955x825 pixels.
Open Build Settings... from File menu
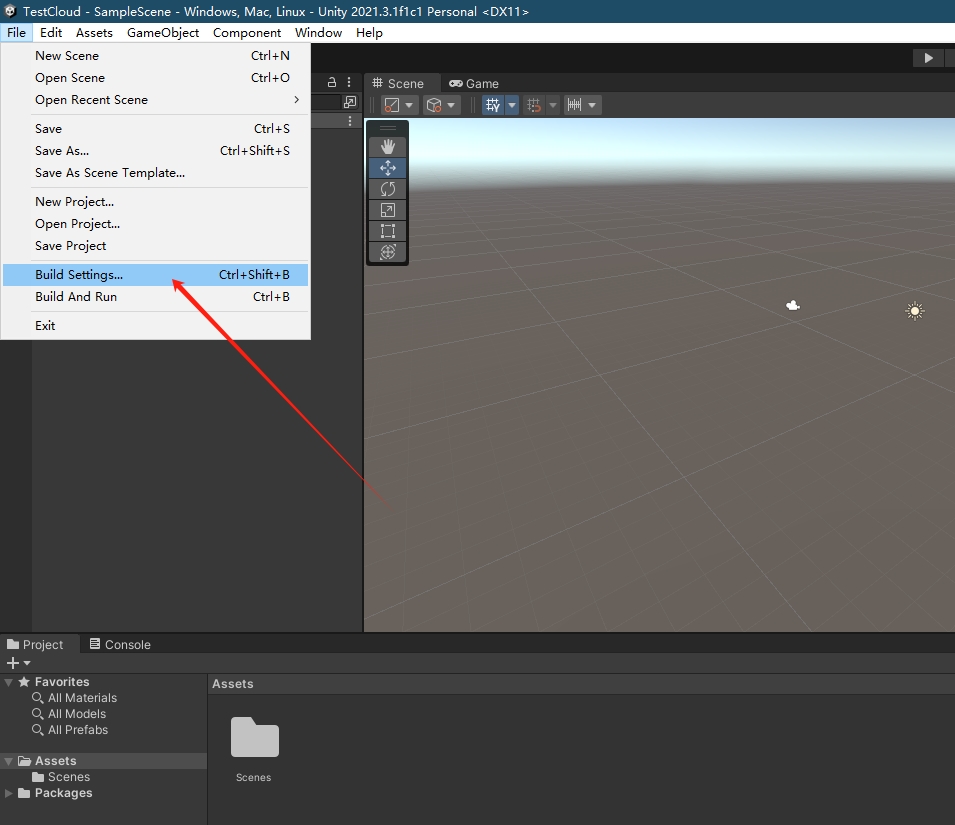point(155,275)
